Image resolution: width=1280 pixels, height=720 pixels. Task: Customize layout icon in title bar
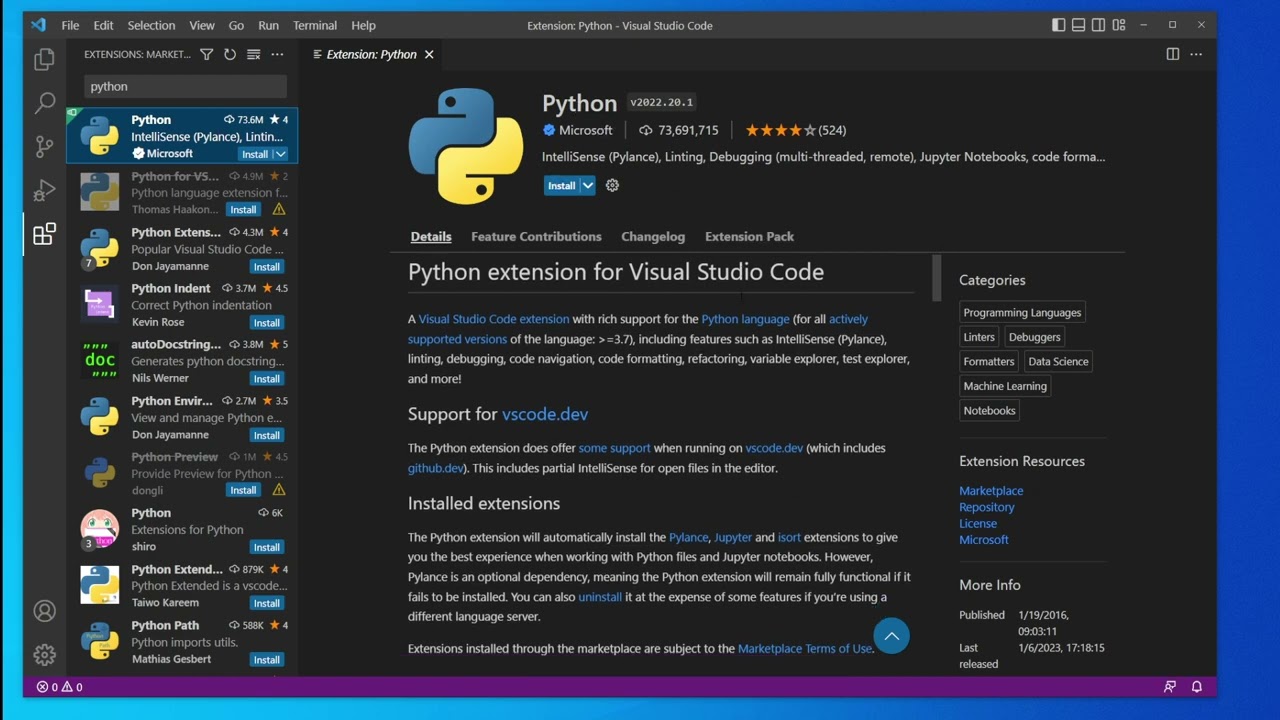pyautogui.click(x=1119, y=25)
